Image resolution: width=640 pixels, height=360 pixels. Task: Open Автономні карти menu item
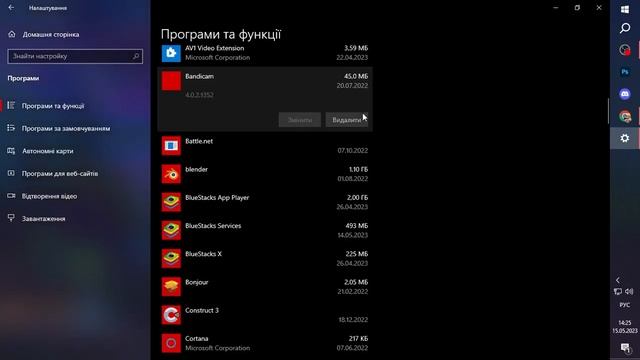[x=48, y=151]
